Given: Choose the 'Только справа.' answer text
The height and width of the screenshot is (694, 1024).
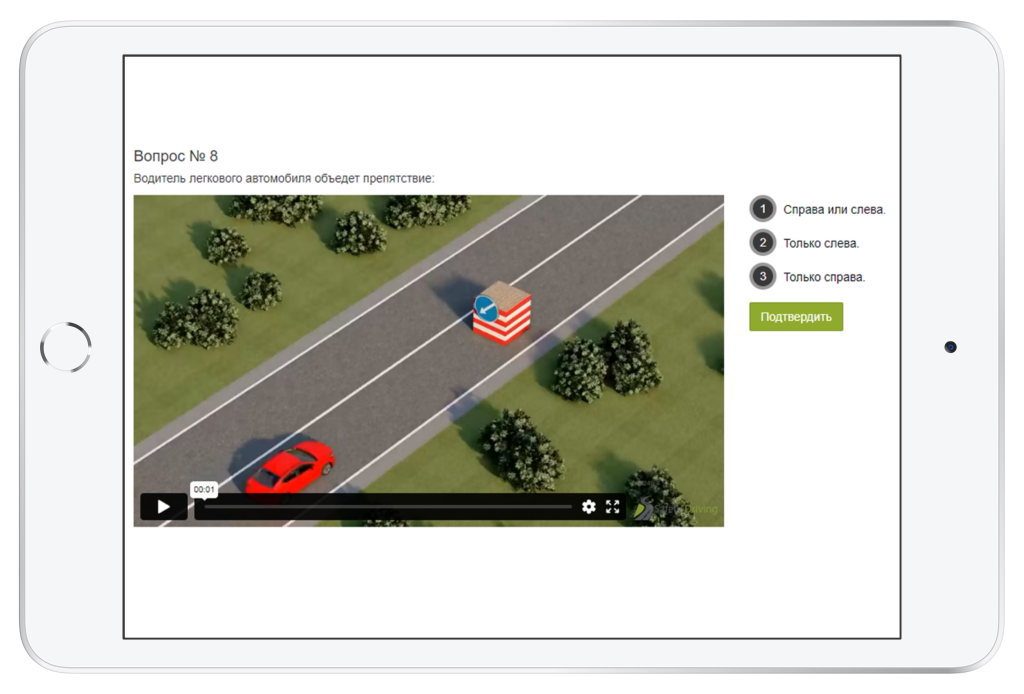Looking at the screenshot, I should pos(824,278).
